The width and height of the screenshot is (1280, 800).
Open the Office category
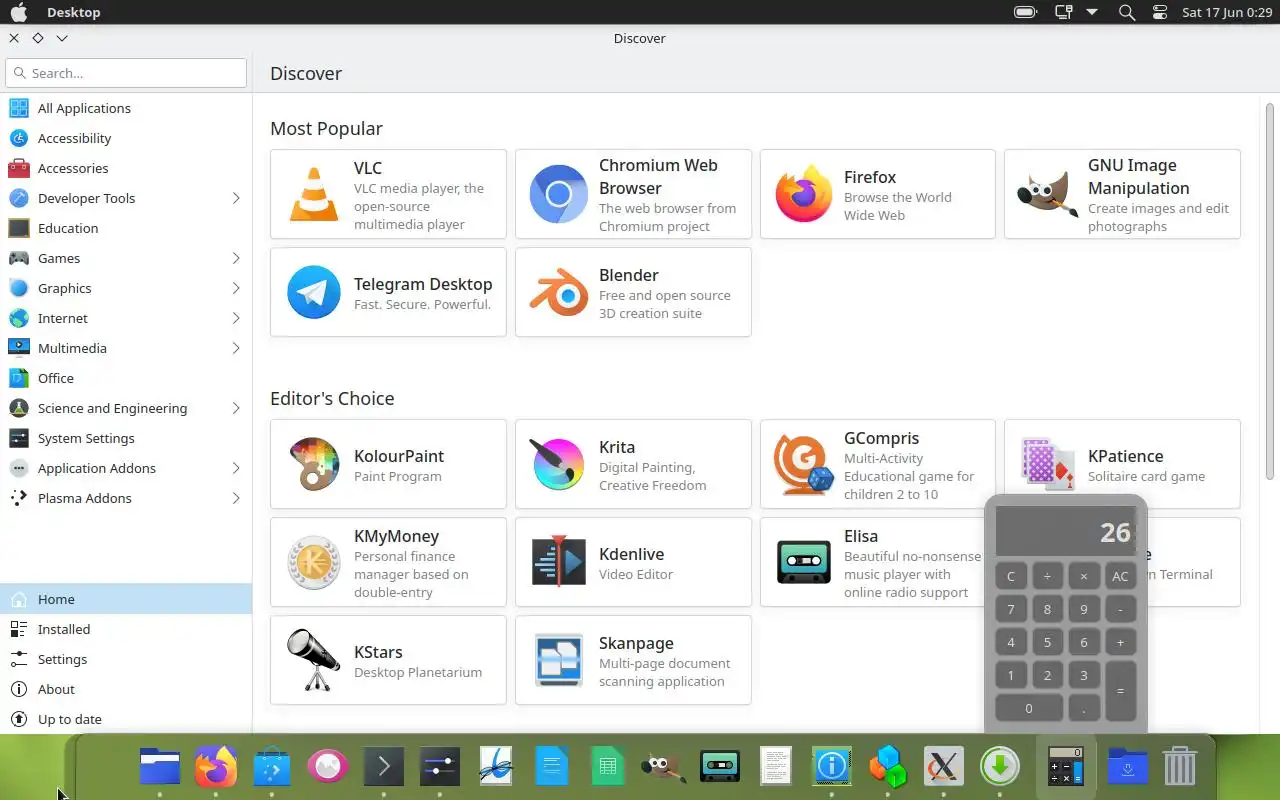coord(126,378)
